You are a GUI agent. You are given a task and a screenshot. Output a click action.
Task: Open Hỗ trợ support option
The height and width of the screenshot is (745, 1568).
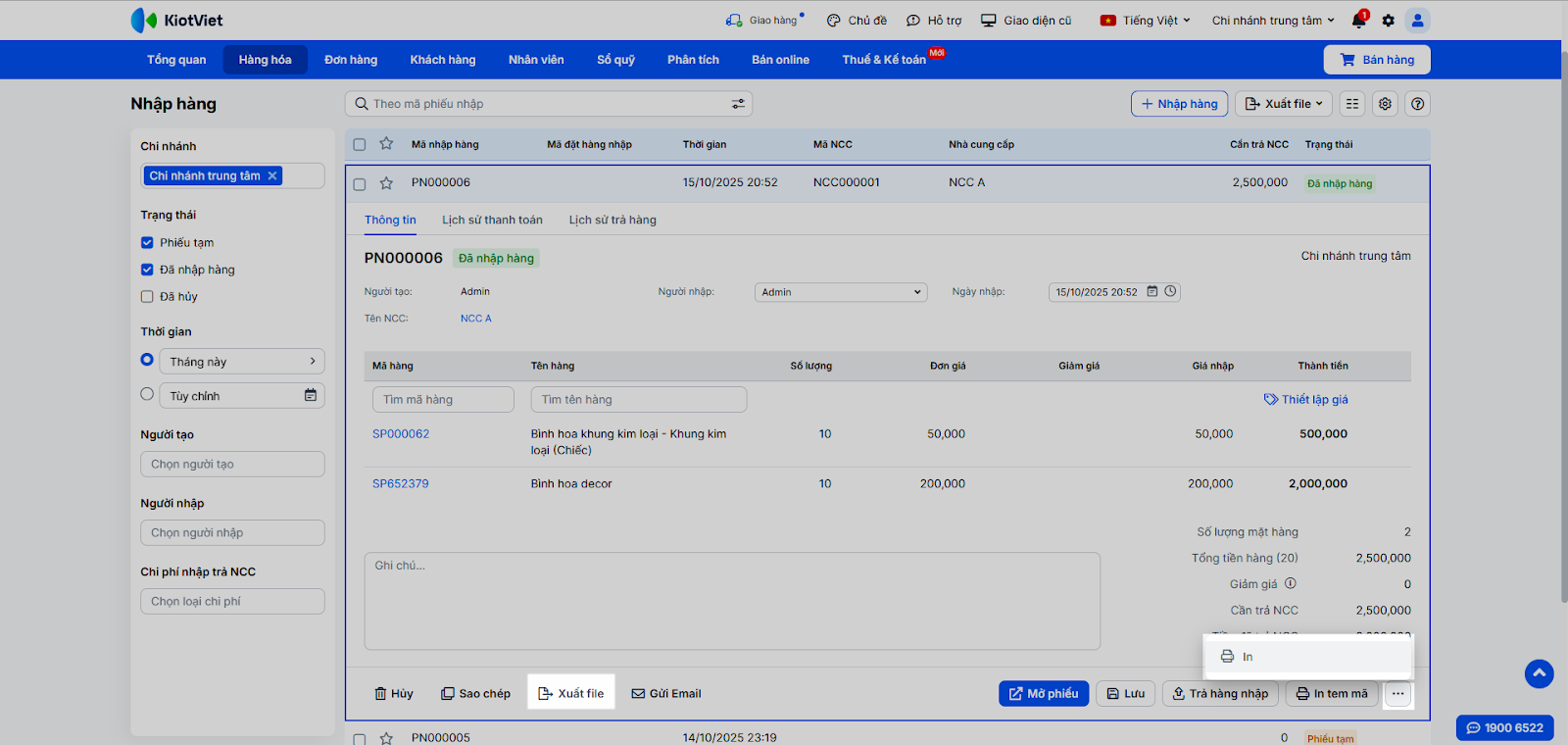[934, 20]
